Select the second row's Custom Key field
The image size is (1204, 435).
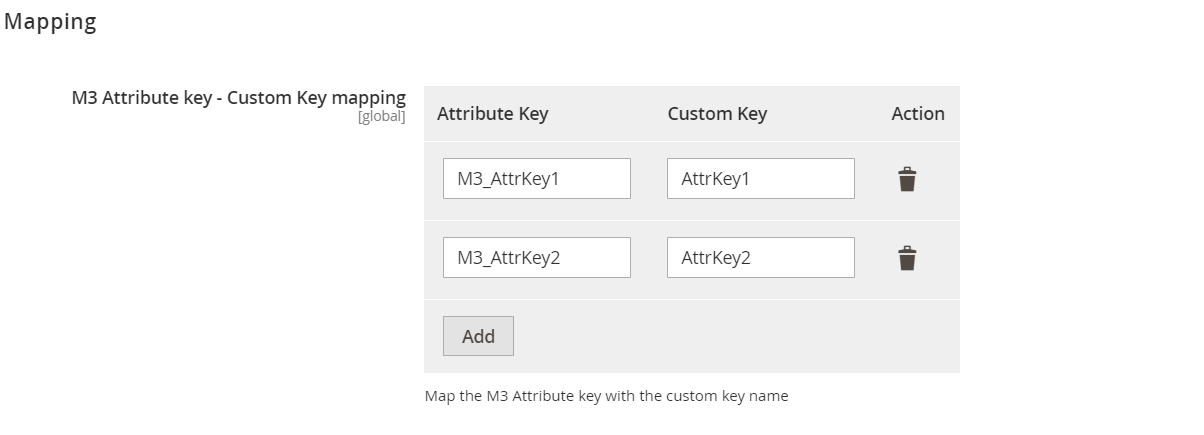click(x=760, y=258)
